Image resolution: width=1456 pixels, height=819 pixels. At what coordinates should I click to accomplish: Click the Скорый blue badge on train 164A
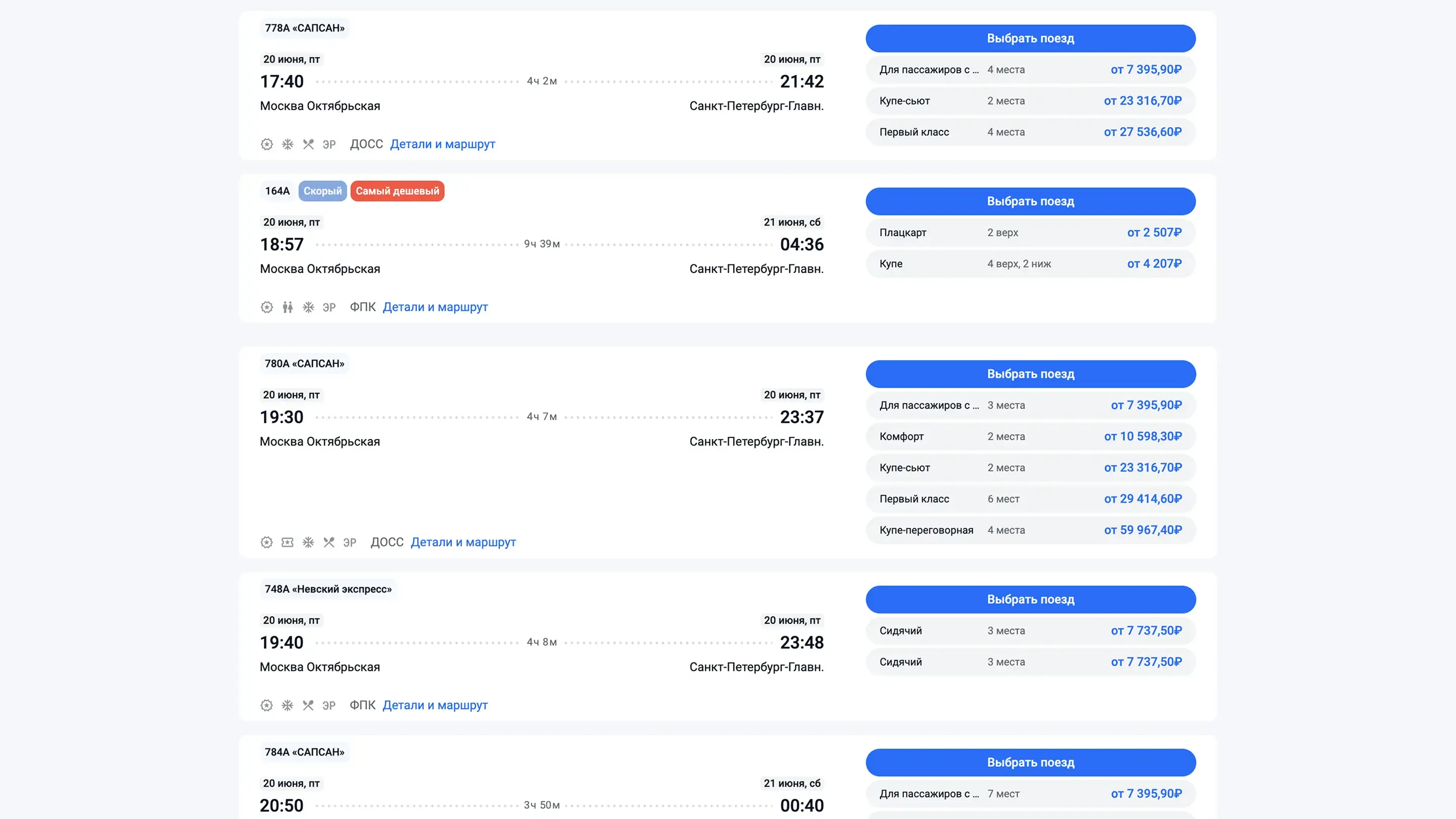point(322,191)
